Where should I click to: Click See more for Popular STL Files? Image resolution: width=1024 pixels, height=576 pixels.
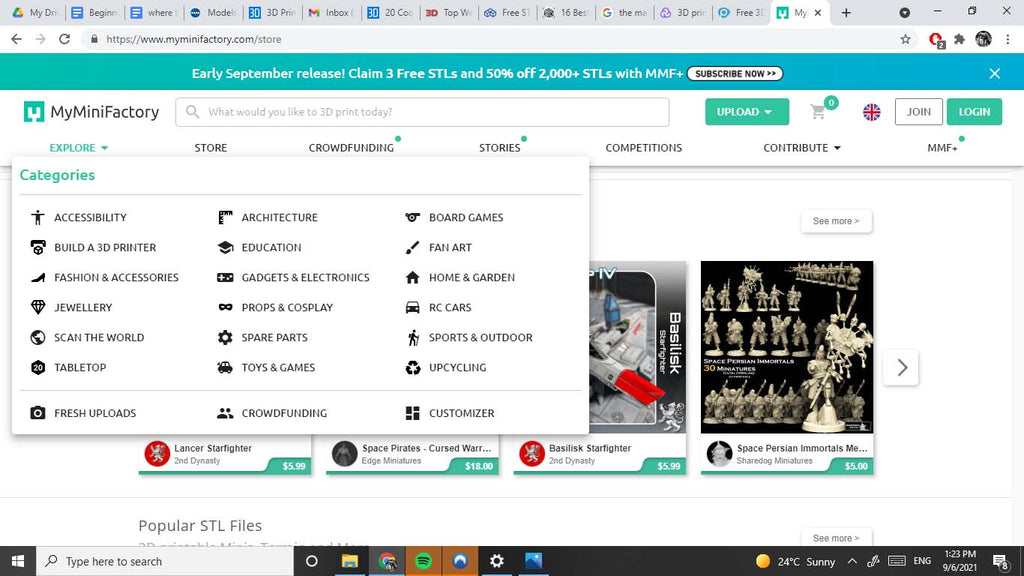(x=836, y=538)
